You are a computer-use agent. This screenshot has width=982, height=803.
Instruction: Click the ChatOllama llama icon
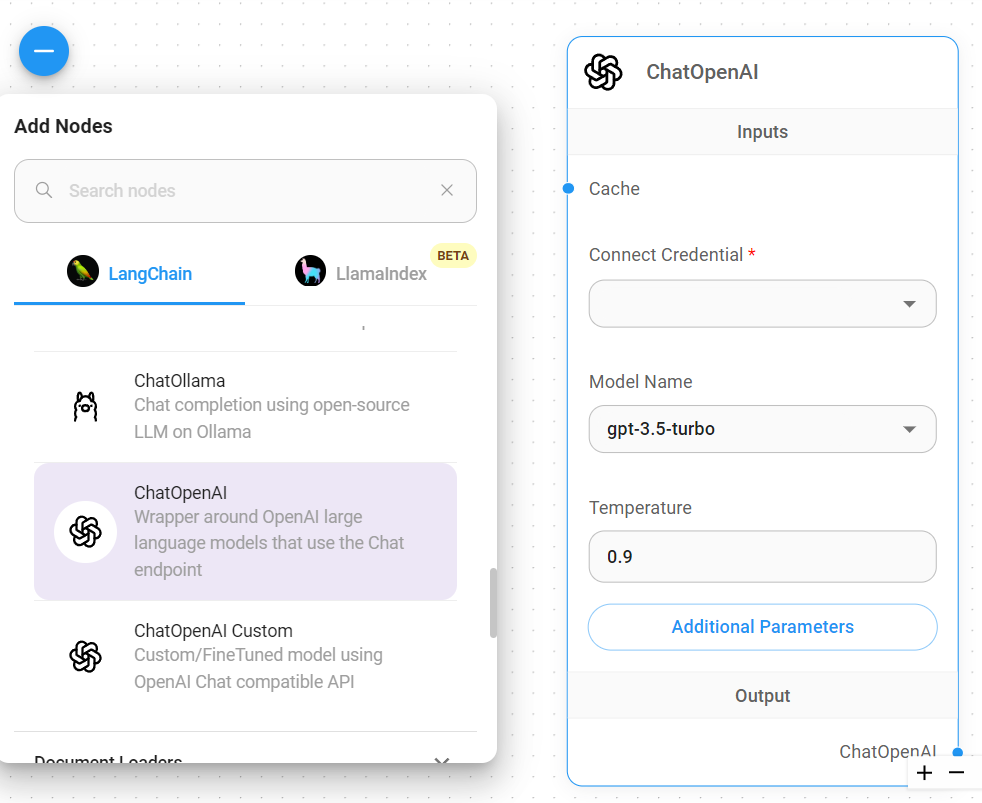tap(86, 406)
